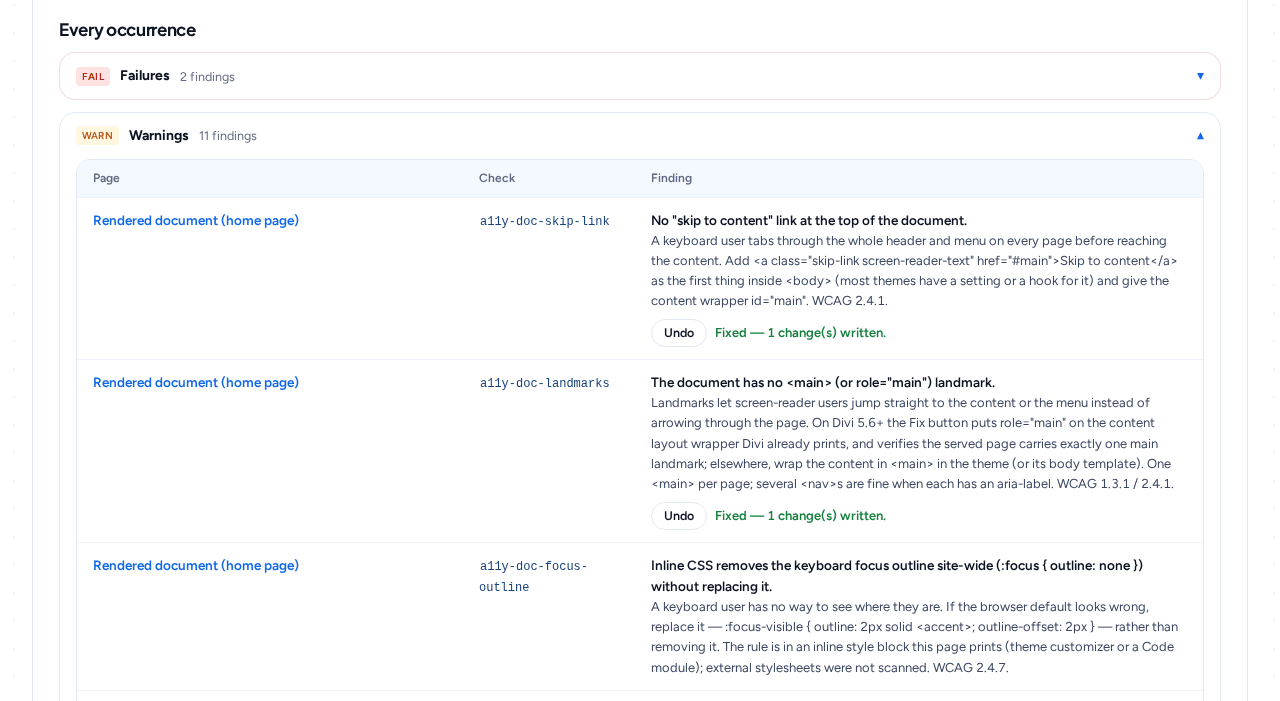This screenshot has height=701, width=1280.
Task: Click the Fixed status under the skip-link finding
Action: pos(800,333)
